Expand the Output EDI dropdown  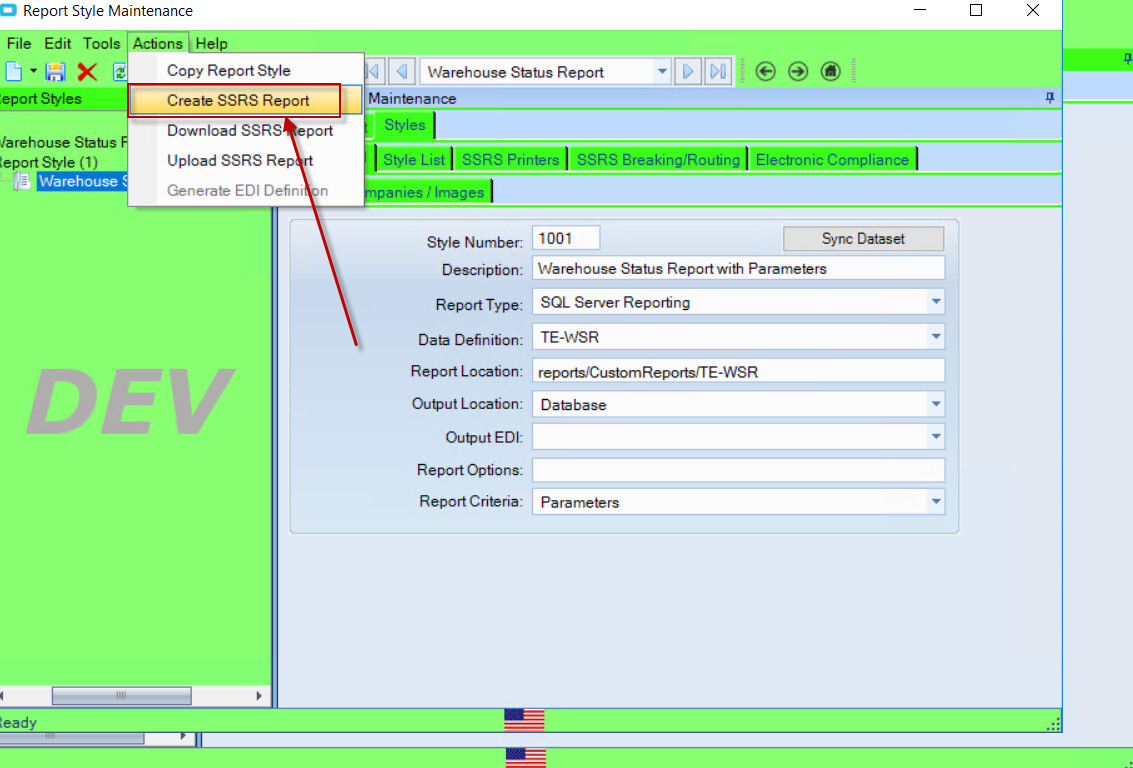pyautogui.click(x=935, y=436)
